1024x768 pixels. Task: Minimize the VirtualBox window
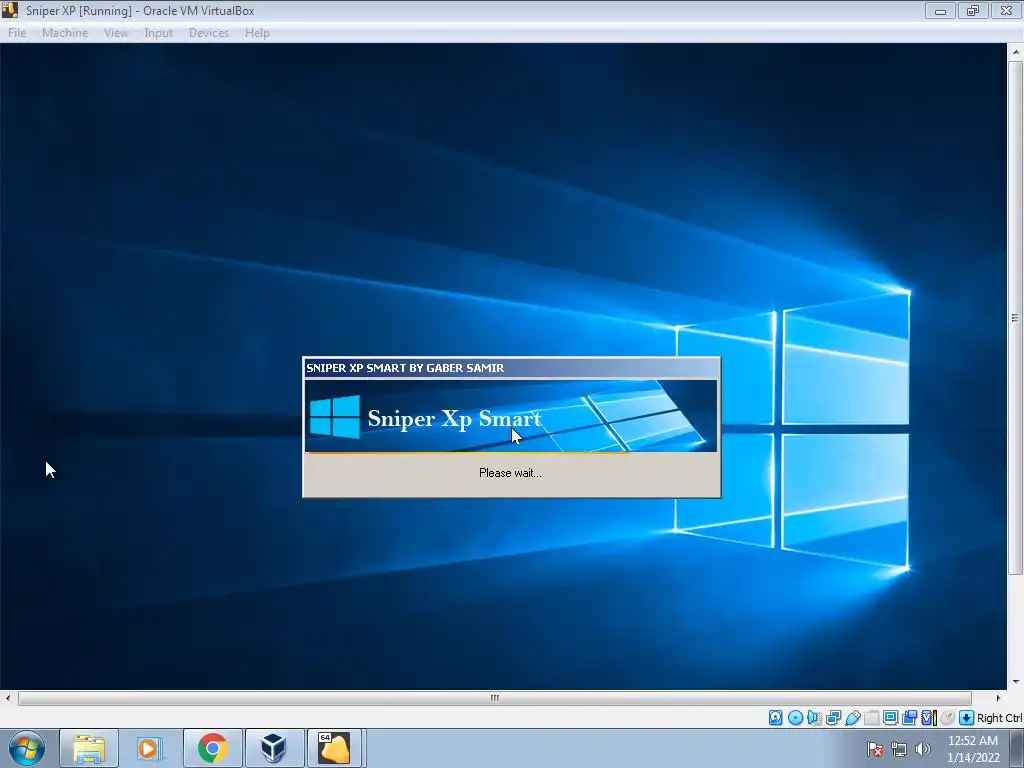pos(940,10)
